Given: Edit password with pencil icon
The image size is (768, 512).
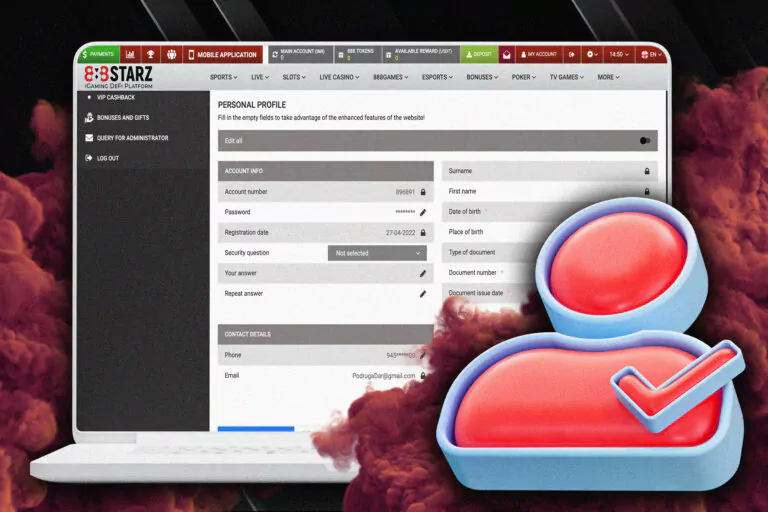Looking at the screenshot, I should (423, 212).
